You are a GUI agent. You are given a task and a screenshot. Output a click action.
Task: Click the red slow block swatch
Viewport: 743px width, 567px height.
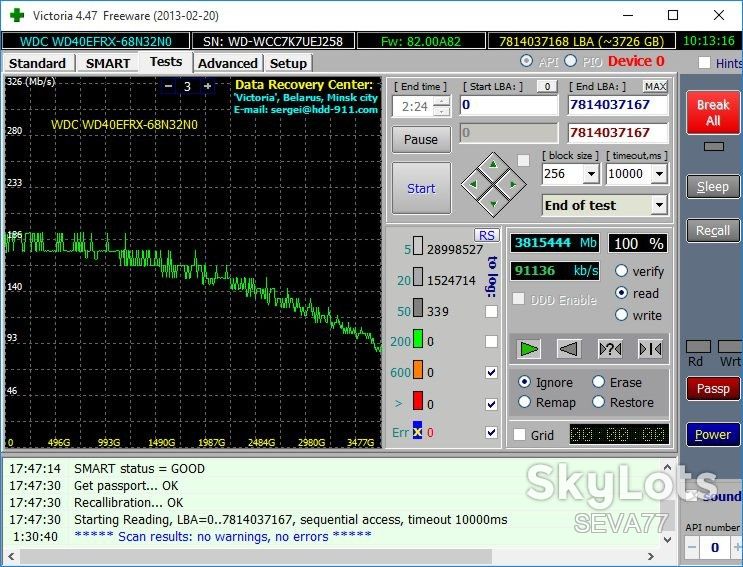[x=417, y=401]
